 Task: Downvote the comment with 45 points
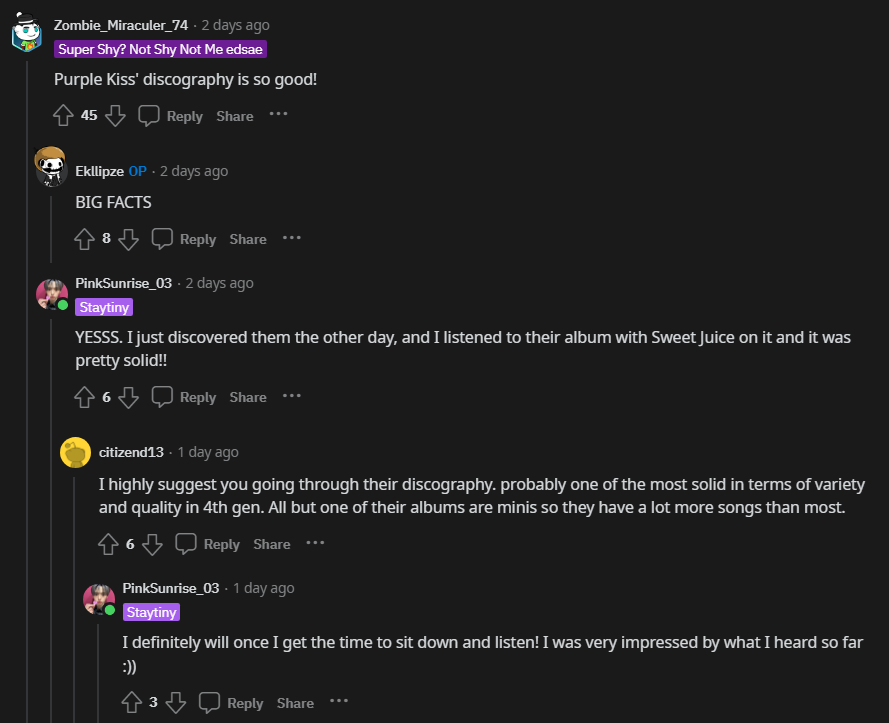(116, 116)
